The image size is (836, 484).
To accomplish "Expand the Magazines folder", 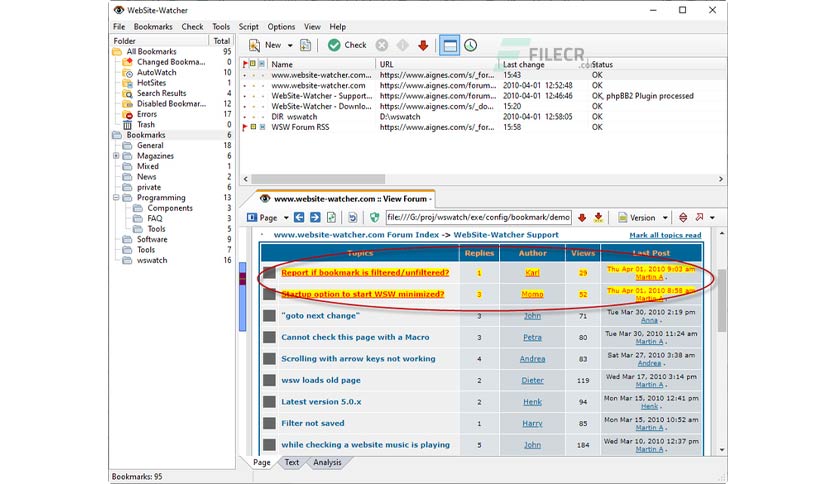I will pyautogui.click(x=116, y=156).
